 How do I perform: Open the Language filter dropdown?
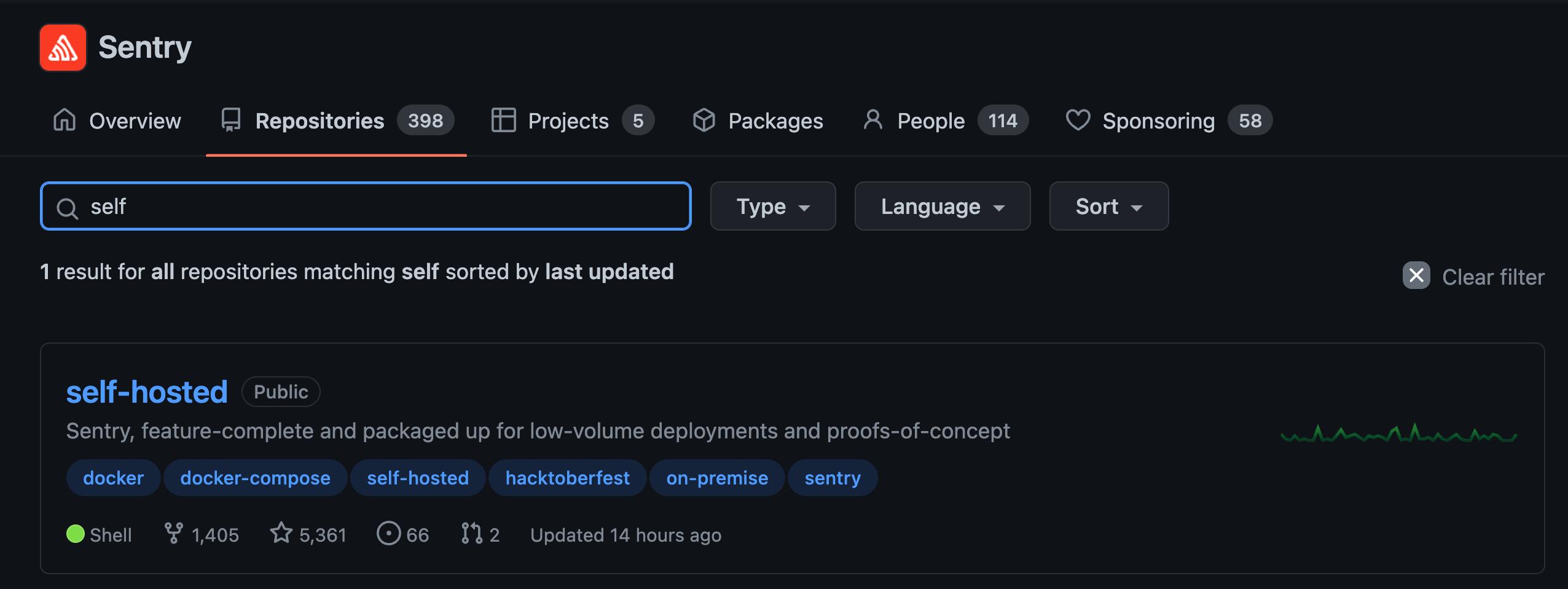pos(943,206)
